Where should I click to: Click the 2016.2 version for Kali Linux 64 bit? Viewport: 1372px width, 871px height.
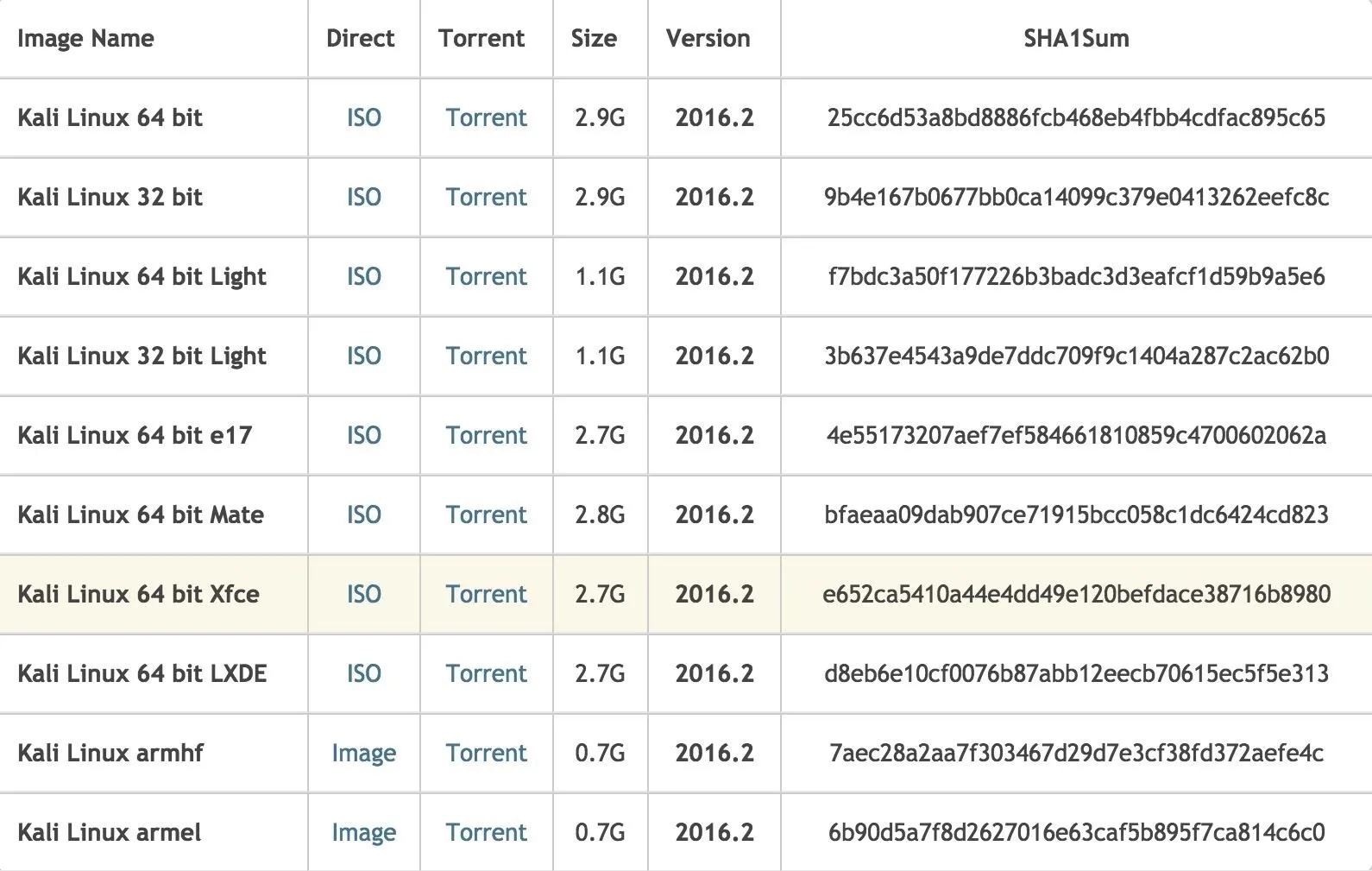[714, 117]
